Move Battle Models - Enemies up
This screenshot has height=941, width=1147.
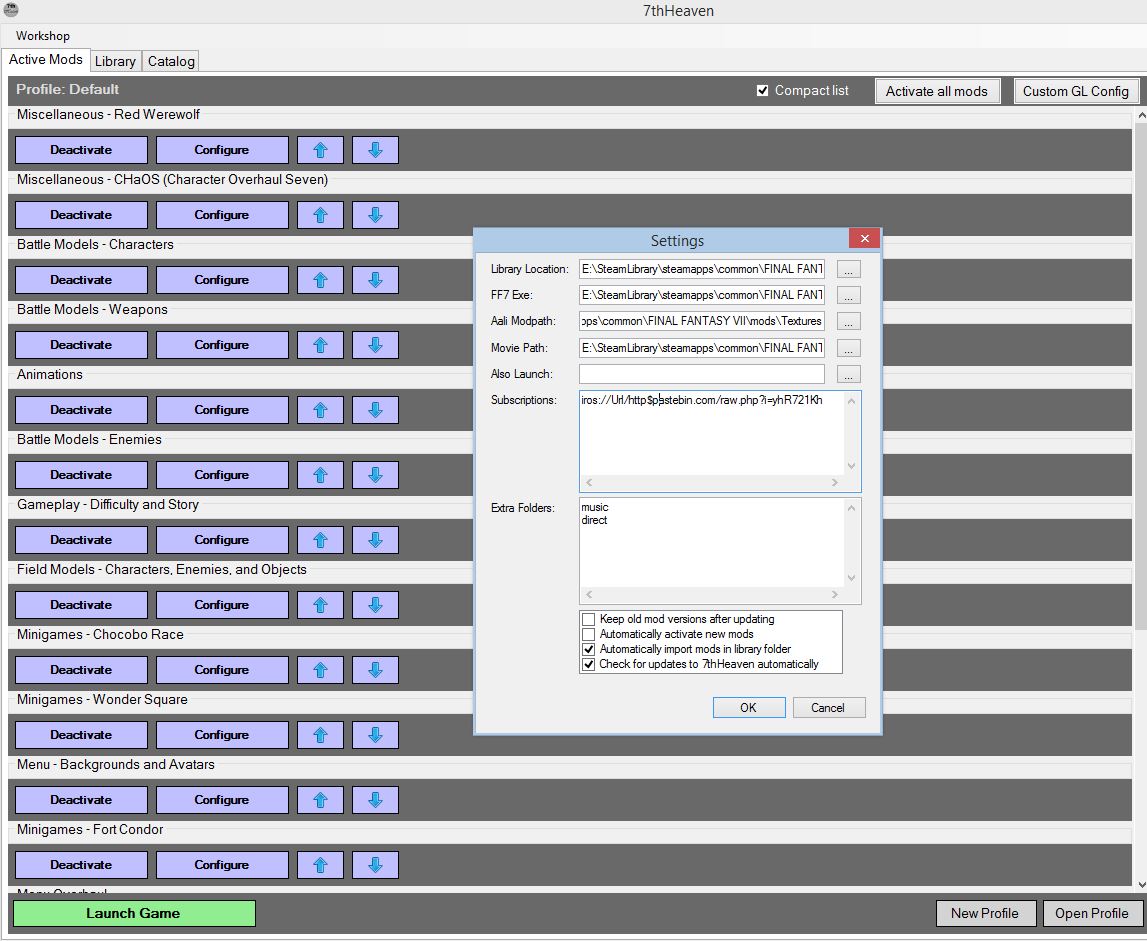pyautogui.click(x=320, y=475)
